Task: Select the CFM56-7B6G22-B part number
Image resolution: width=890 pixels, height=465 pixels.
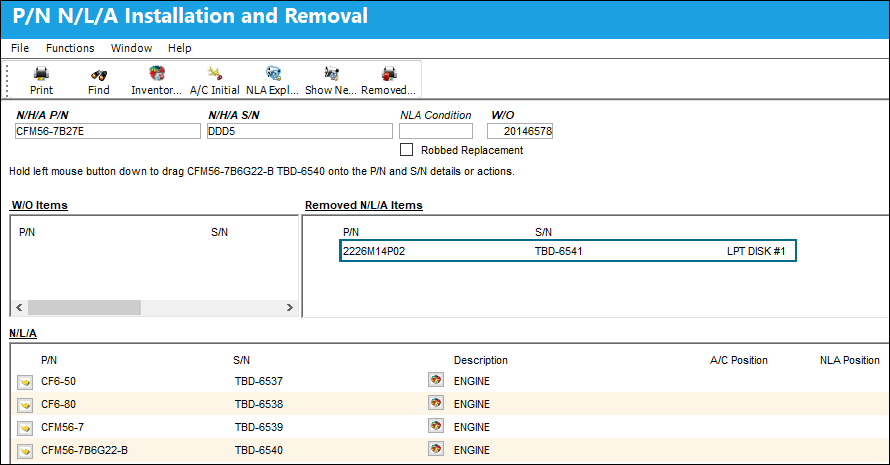Action: point(85,450)
